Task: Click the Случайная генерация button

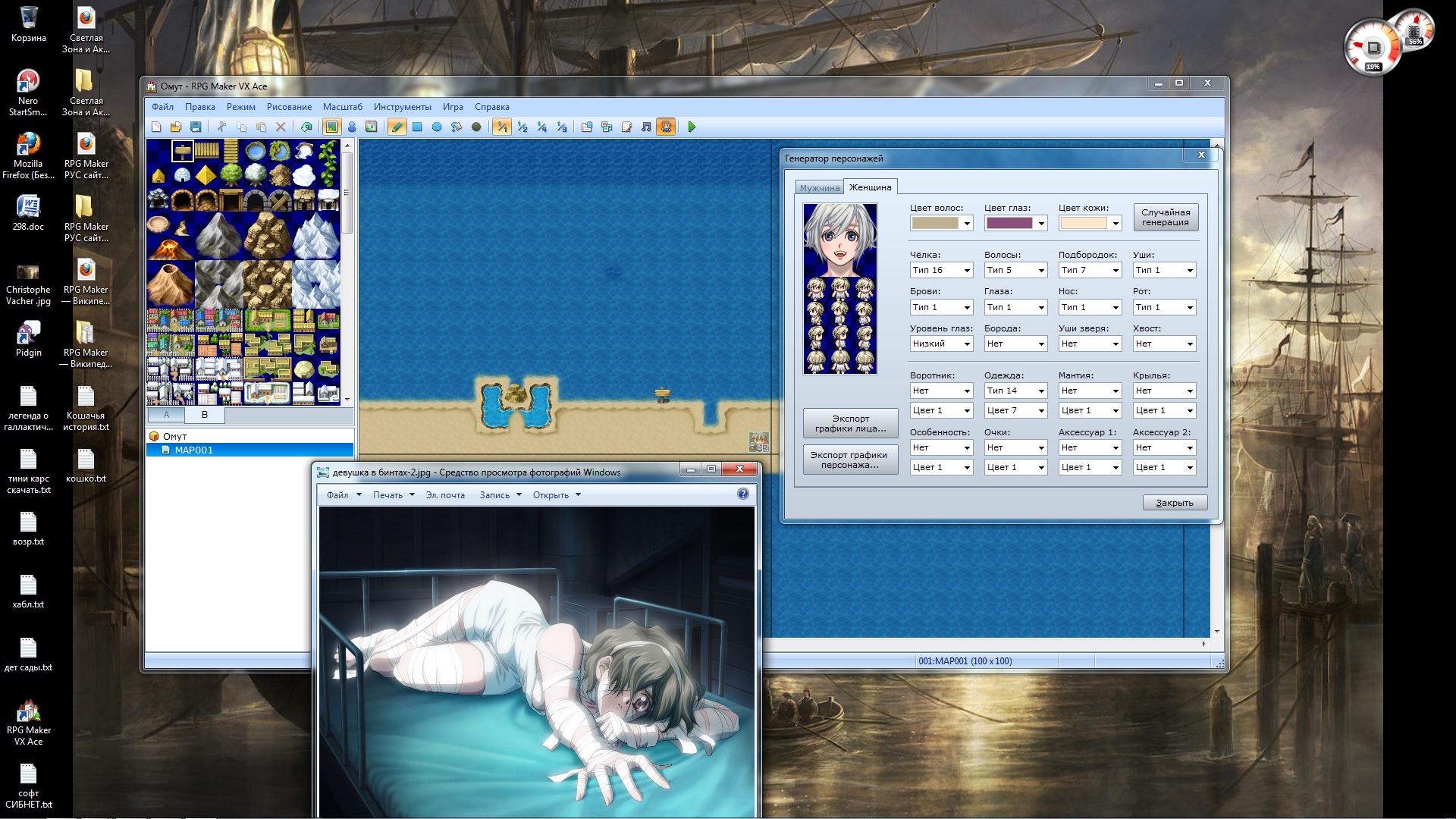Action: [x=1166, y=218]
